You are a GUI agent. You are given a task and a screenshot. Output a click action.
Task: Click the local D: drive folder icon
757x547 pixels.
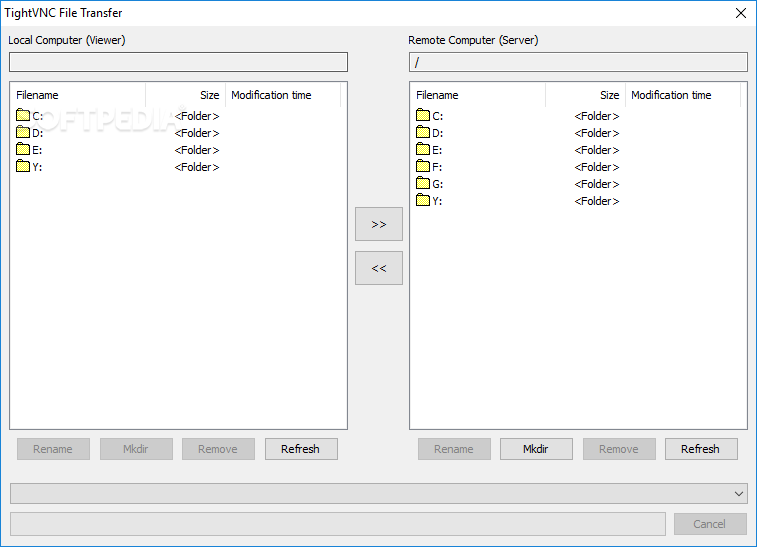(x=23, y=132)
